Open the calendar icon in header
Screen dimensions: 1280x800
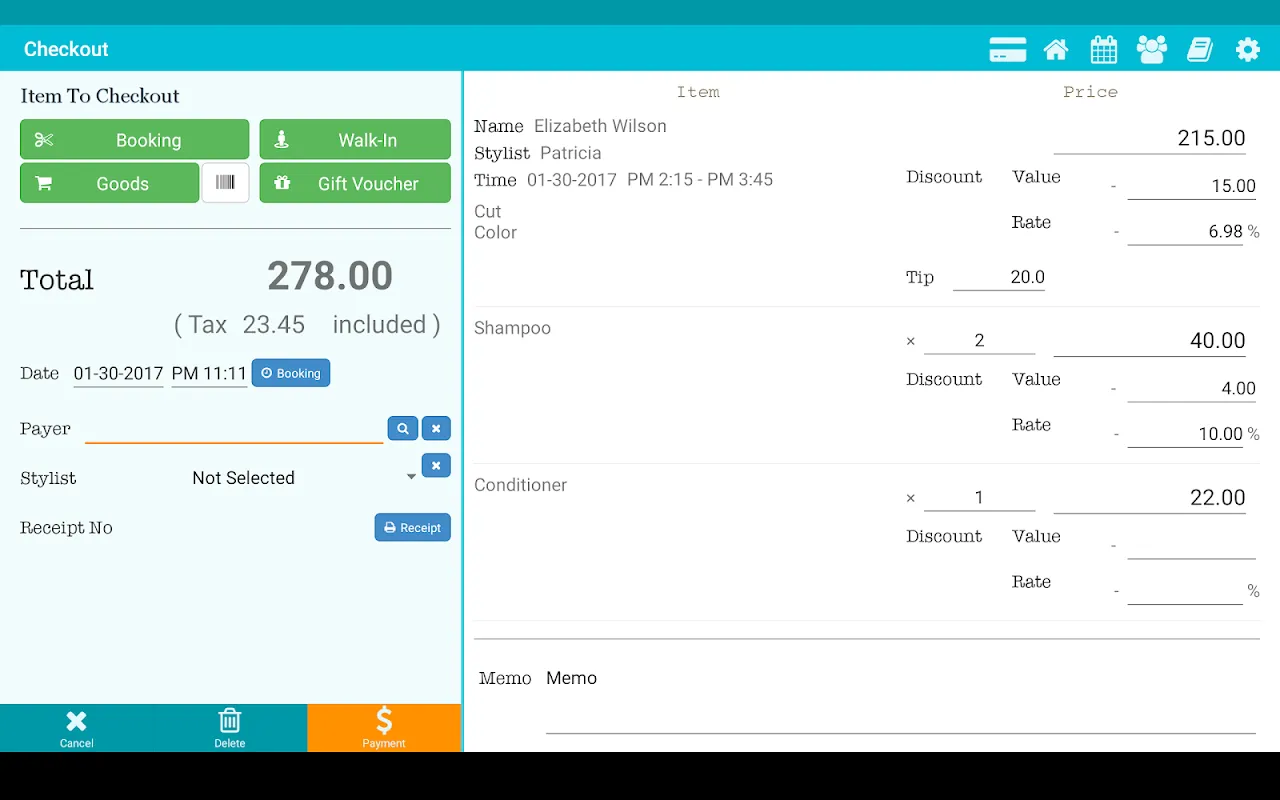point(1103,49)
